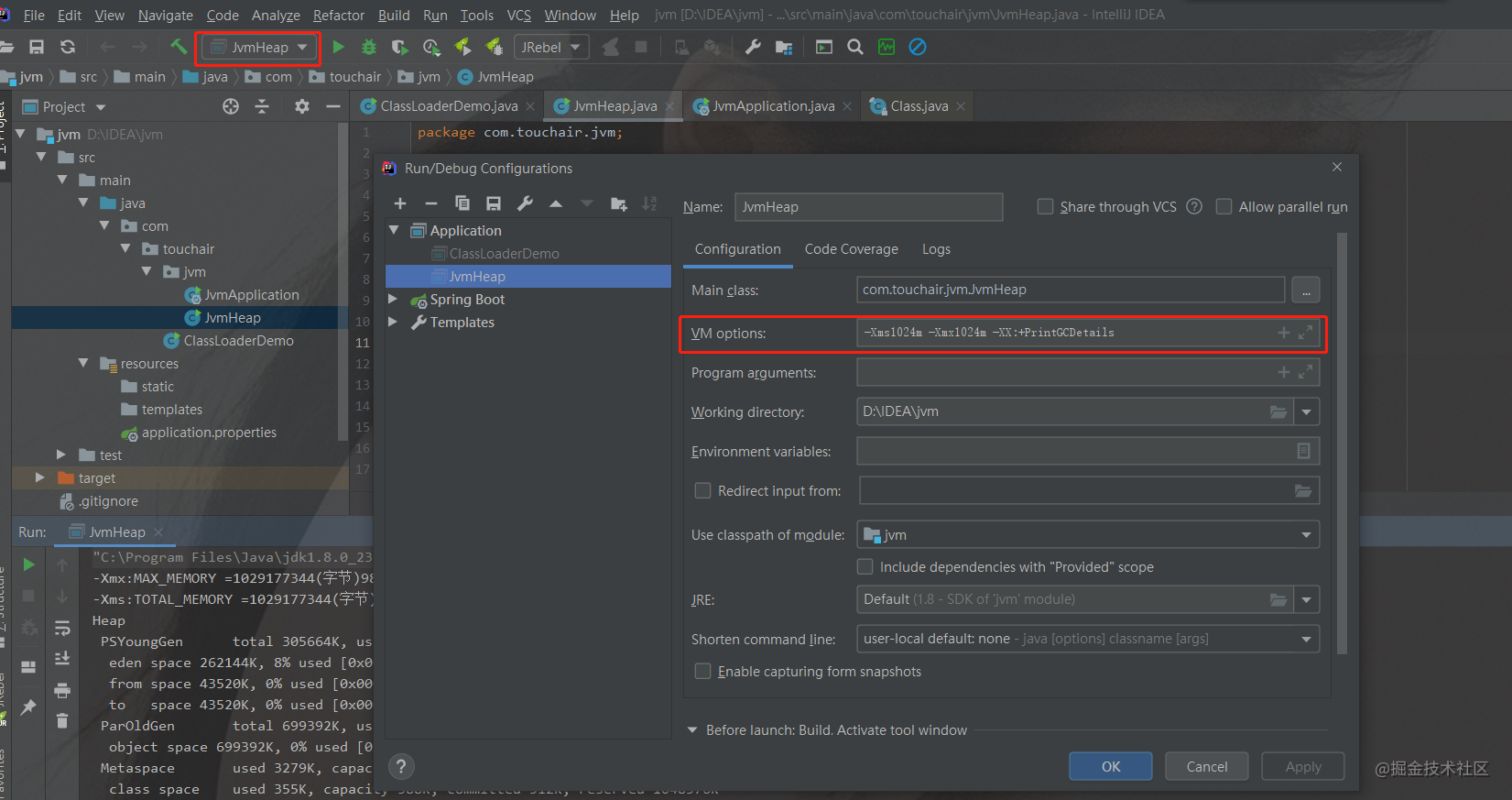Run JvmHeap with the green play icon
The width and height of the screenshot is (1512, 800).
338,47
